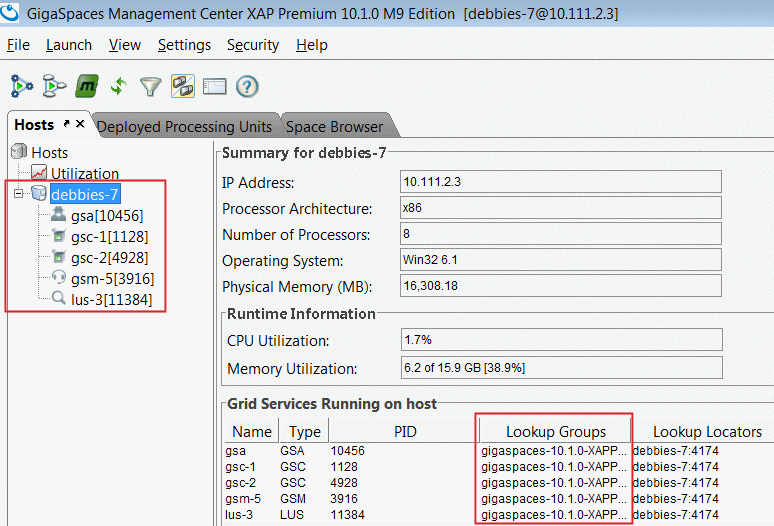
Task: Click the Memory Utilization field
Action: pos(562,368)
